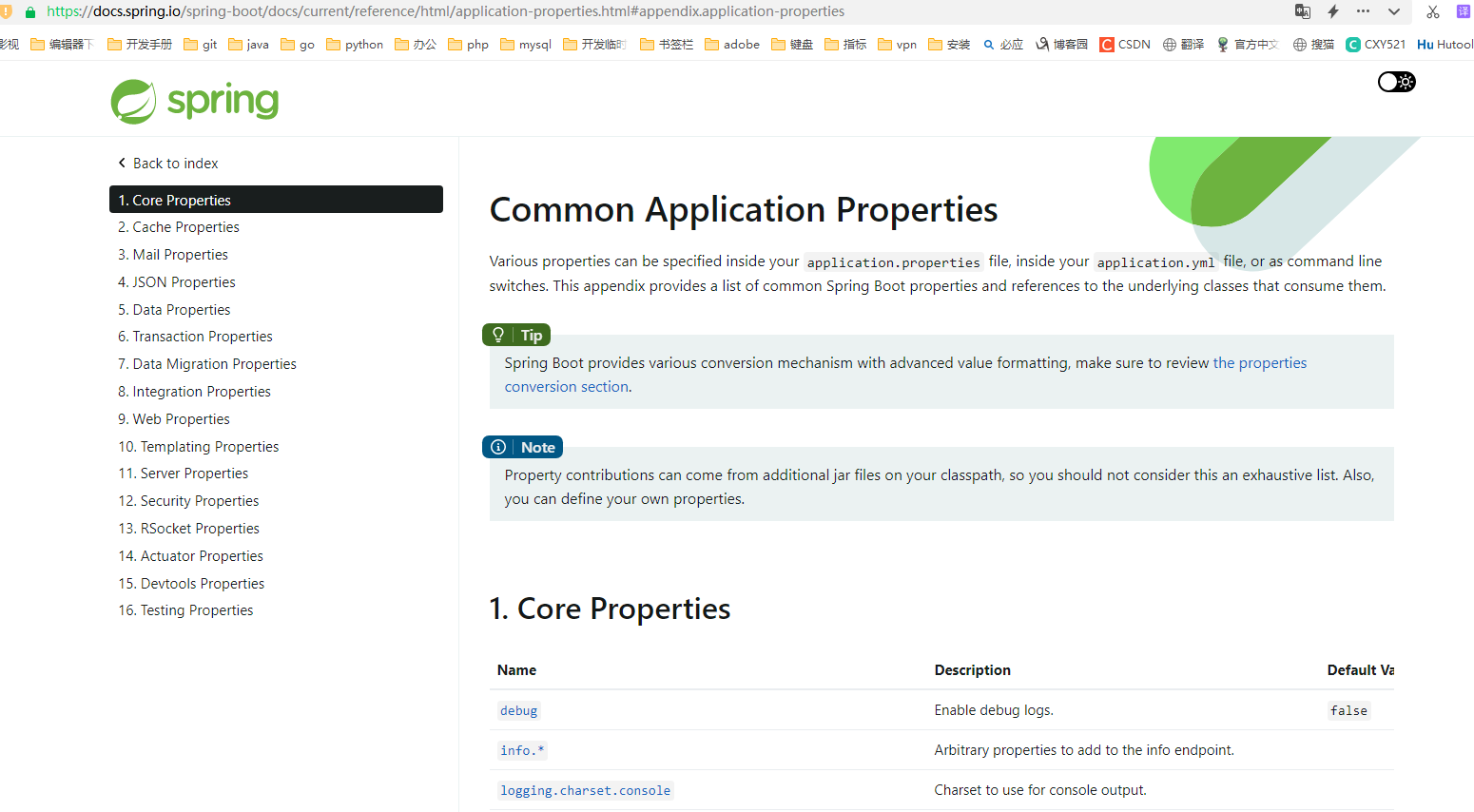Open the 编辑器 bookmark folder
This screenshot has width=1474, height=812.
[x=62, y=45]
